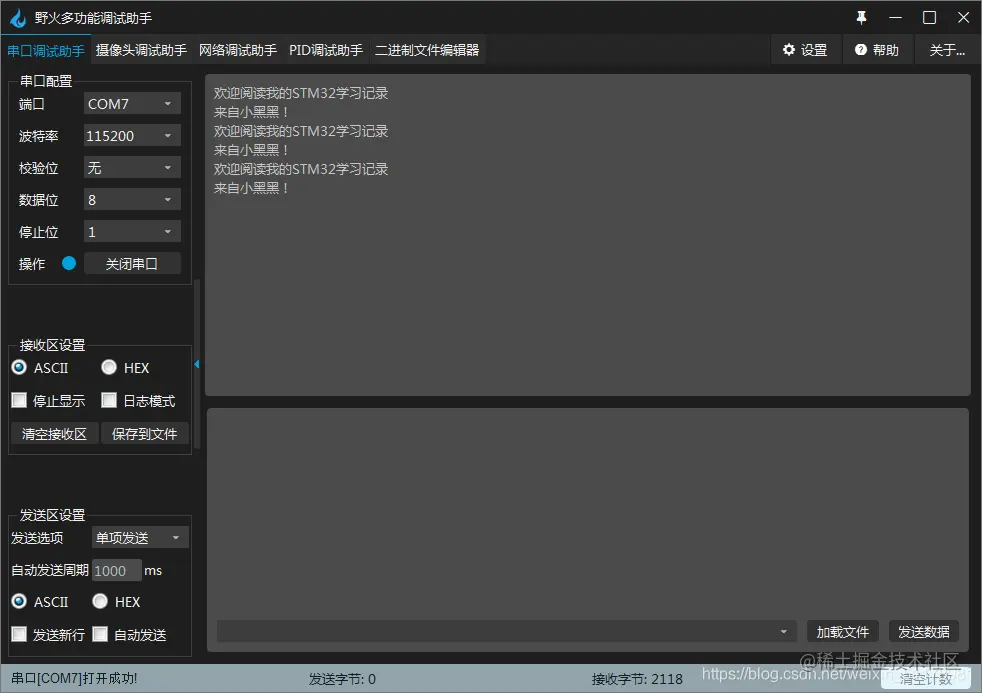Image resolution: width=982 pixels, height=693 pixels.
Task: Click the auto-send period input field
Action: tap(115, 570)
